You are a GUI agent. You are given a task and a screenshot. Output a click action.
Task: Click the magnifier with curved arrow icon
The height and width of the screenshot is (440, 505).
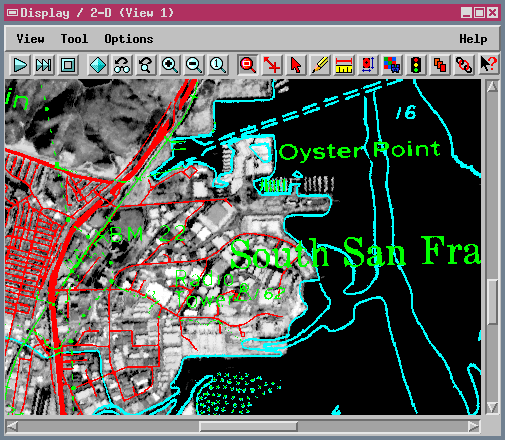coord(146,65)
